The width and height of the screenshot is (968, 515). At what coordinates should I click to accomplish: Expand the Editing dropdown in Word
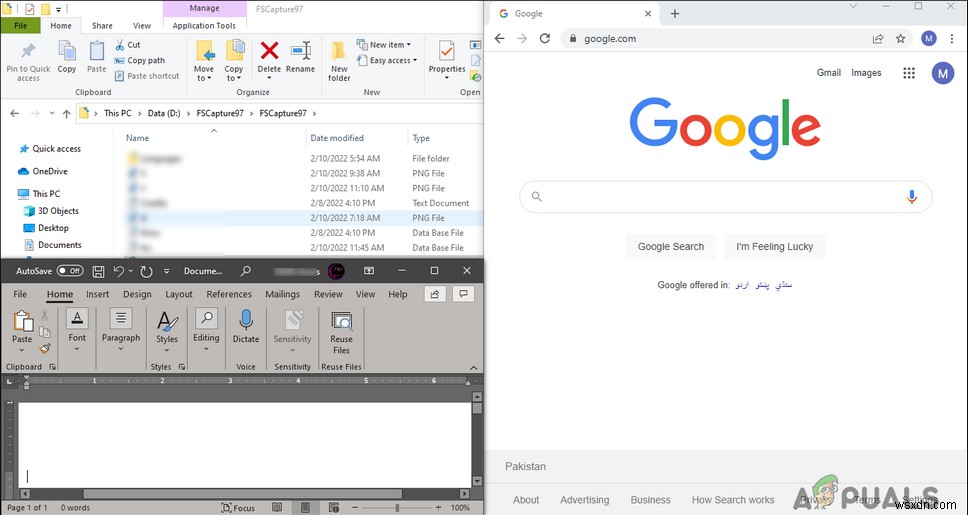tap(206, 350)
